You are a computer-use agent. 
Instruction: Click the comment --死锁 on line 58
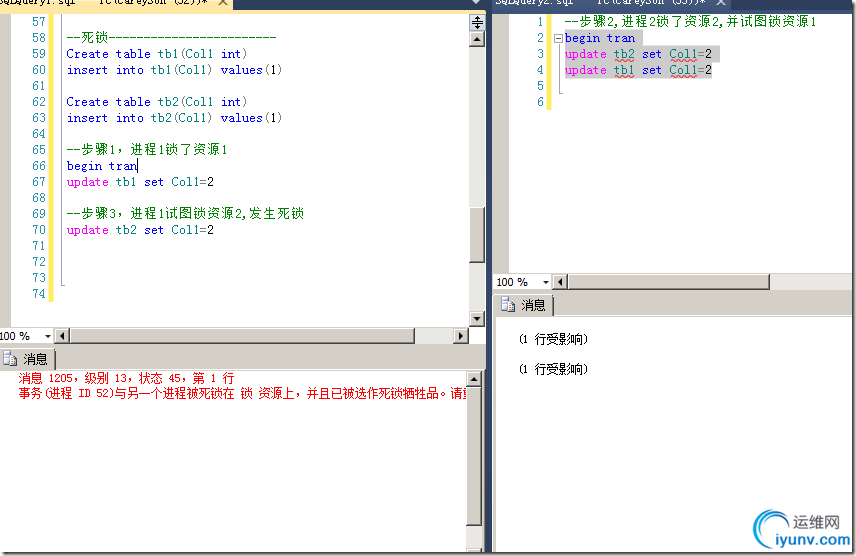tap(171, 38)
